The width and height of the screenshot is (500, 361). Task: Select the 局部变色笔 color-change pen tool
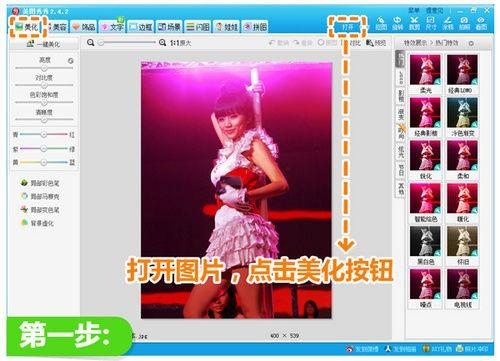40,210
